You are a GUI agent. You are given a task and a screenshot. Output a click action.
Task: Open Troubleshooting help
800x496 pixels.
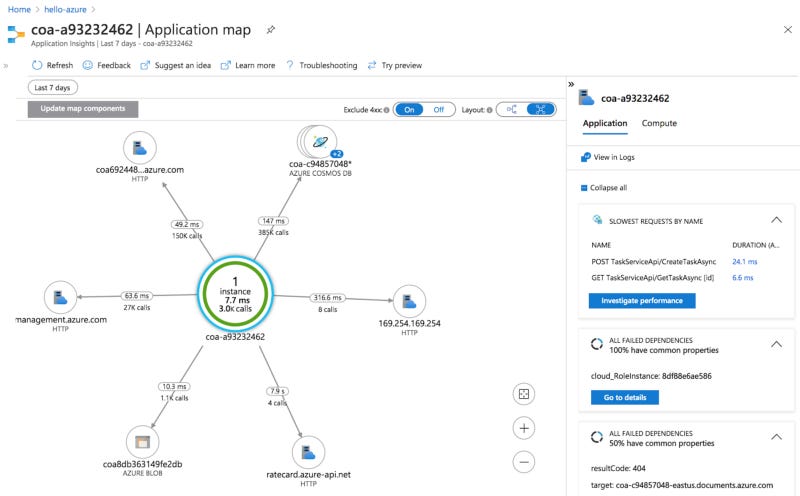click(x=322, y=65)
